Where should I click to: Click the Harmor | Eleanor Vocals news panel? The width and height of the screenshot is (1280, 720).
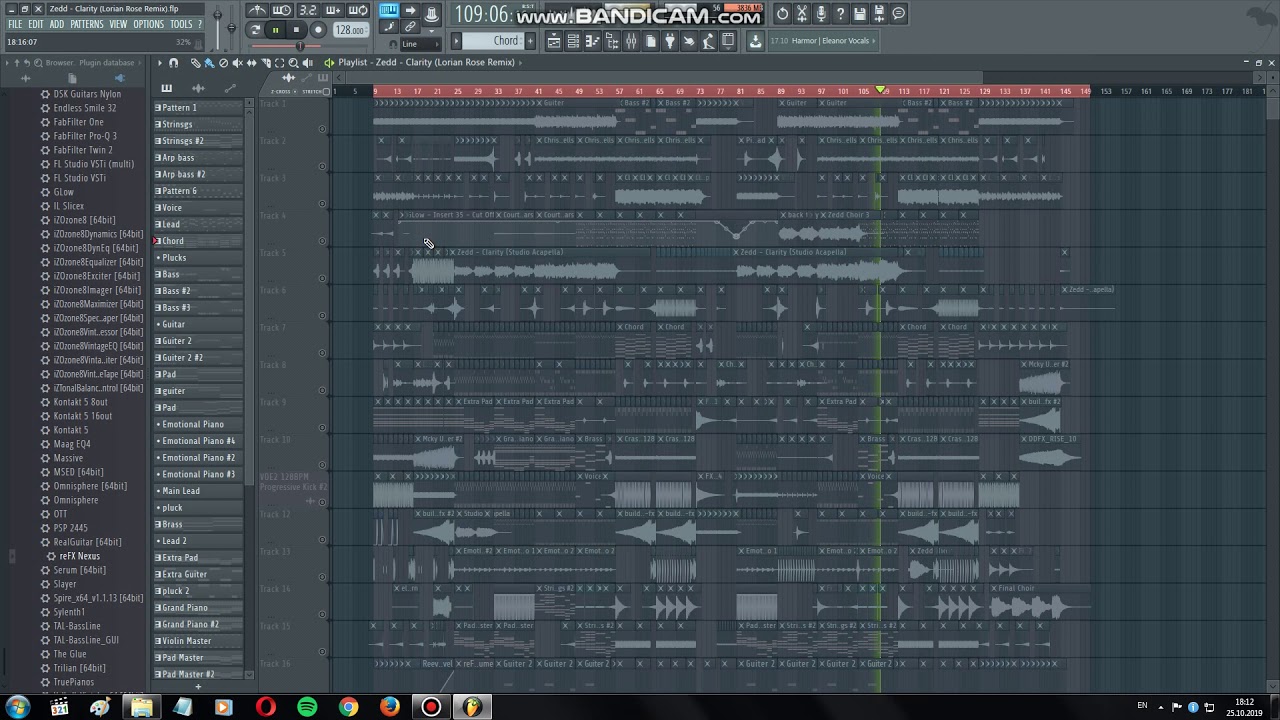822,41
